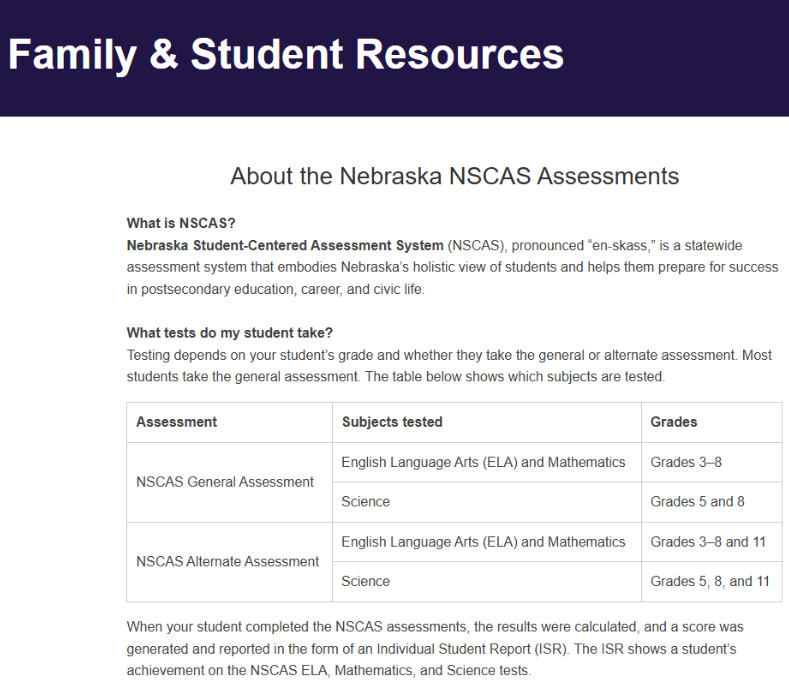Click the Science cell in Grades 5, 8, and 11 row
The height and width of the screenshot is (687, 789).
[487, 581]
